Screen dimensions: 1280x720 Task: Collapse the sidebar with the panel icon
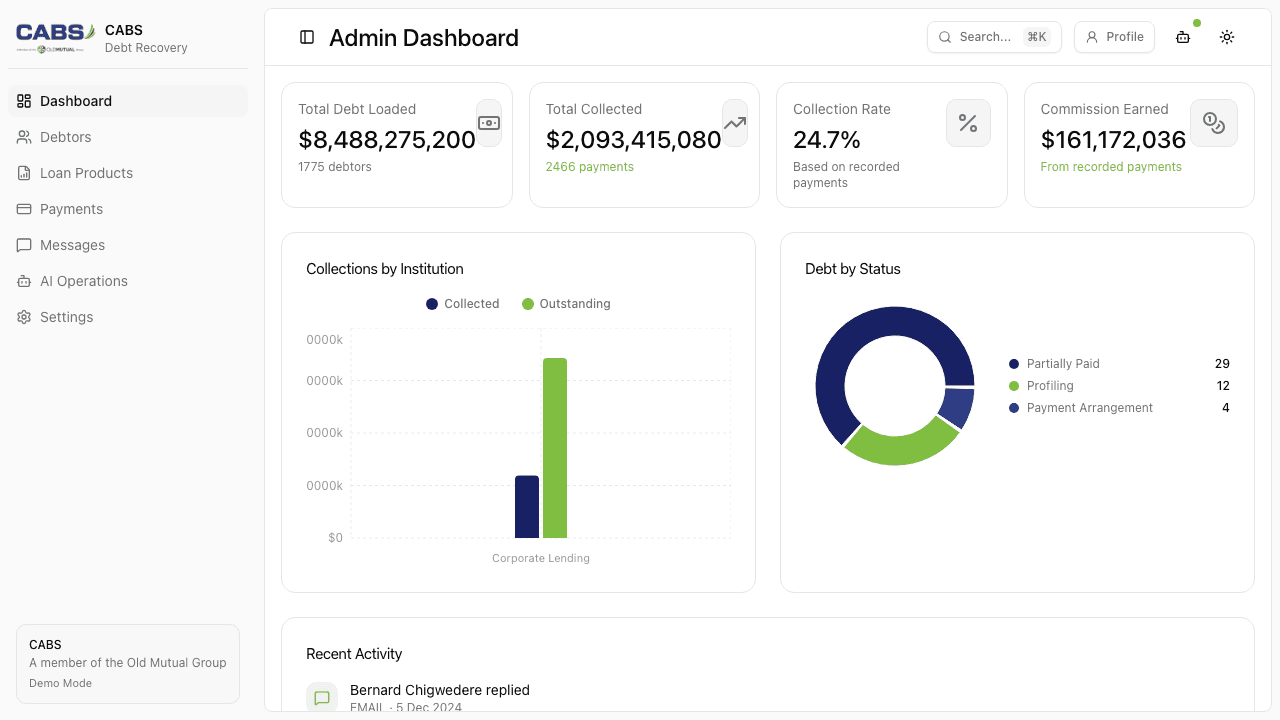pos(305,37)
